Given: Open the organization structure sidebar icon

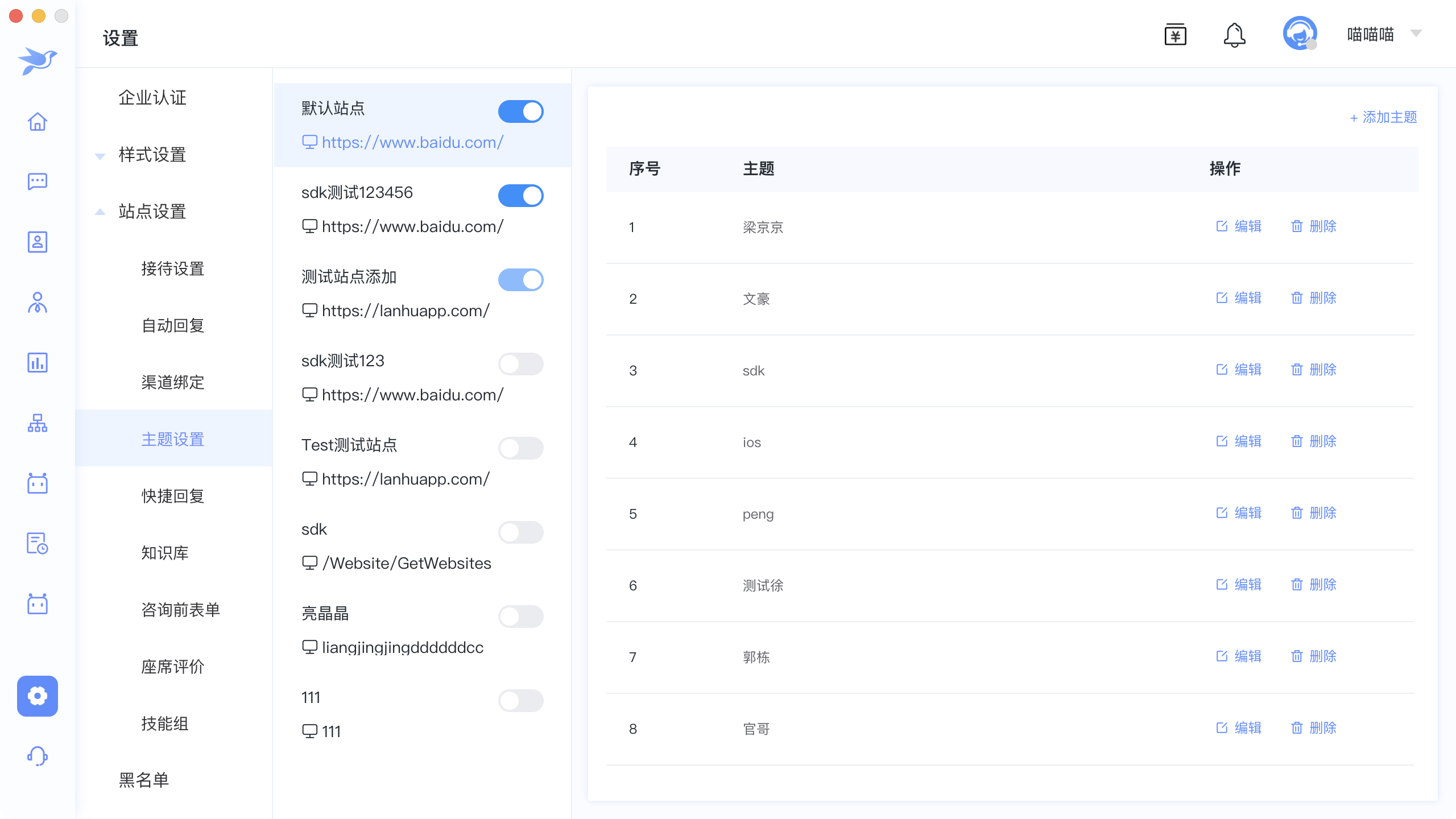Looking at the screenshot, I should pyautogui.click(x=38, y=423).
